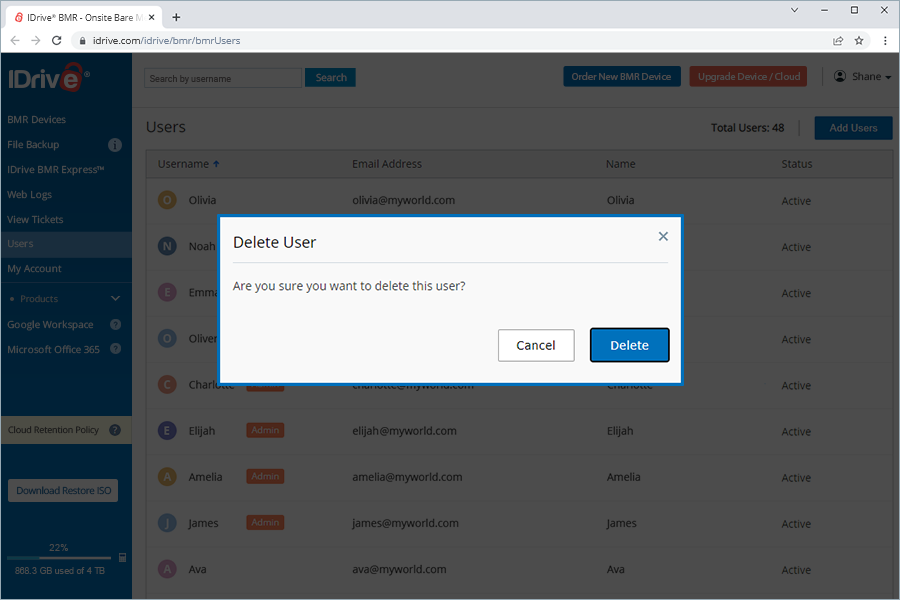Reload the page using the refresh icon
900x600 pixels.
(x=56, y=41)
